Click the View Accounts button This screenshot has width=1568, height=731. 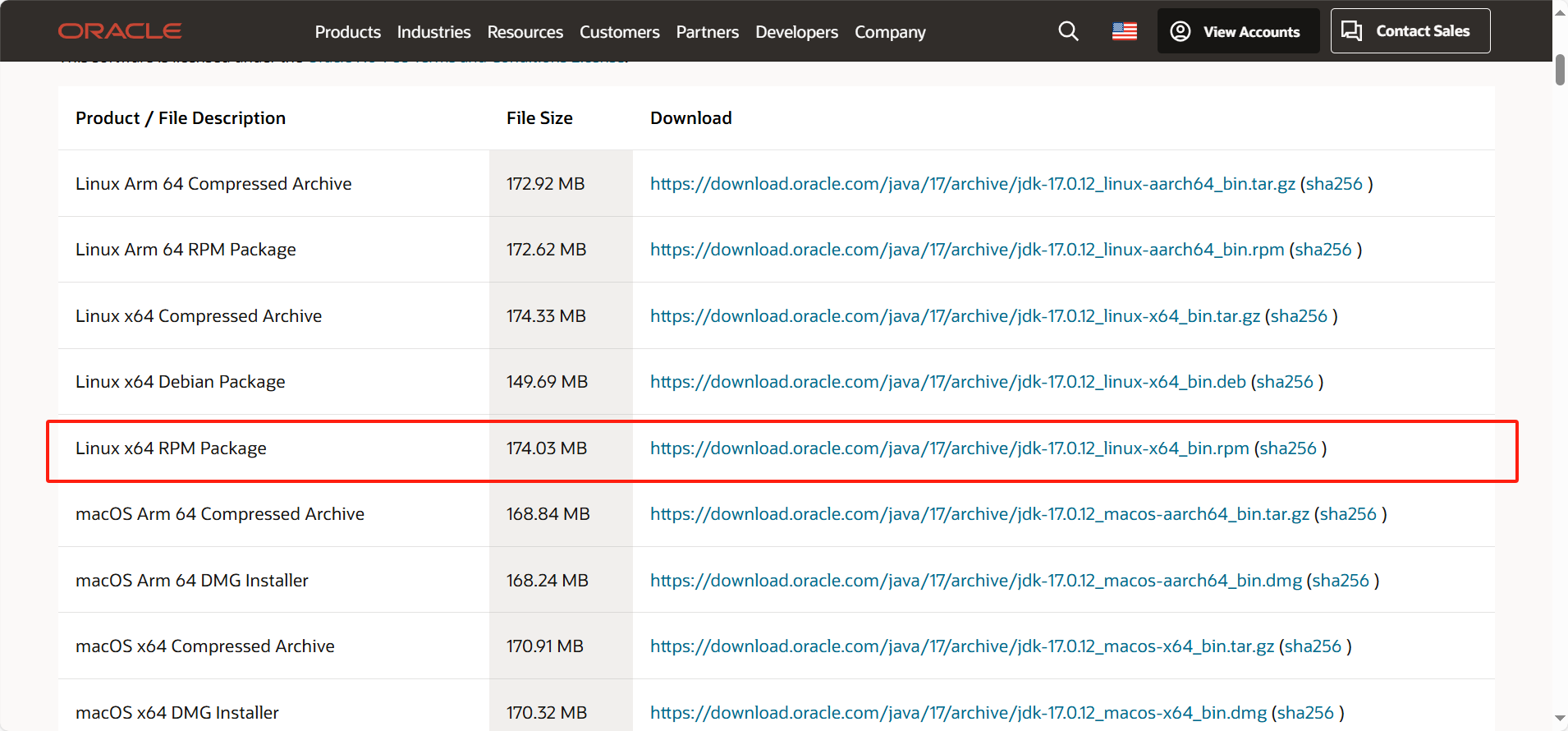1238,31
